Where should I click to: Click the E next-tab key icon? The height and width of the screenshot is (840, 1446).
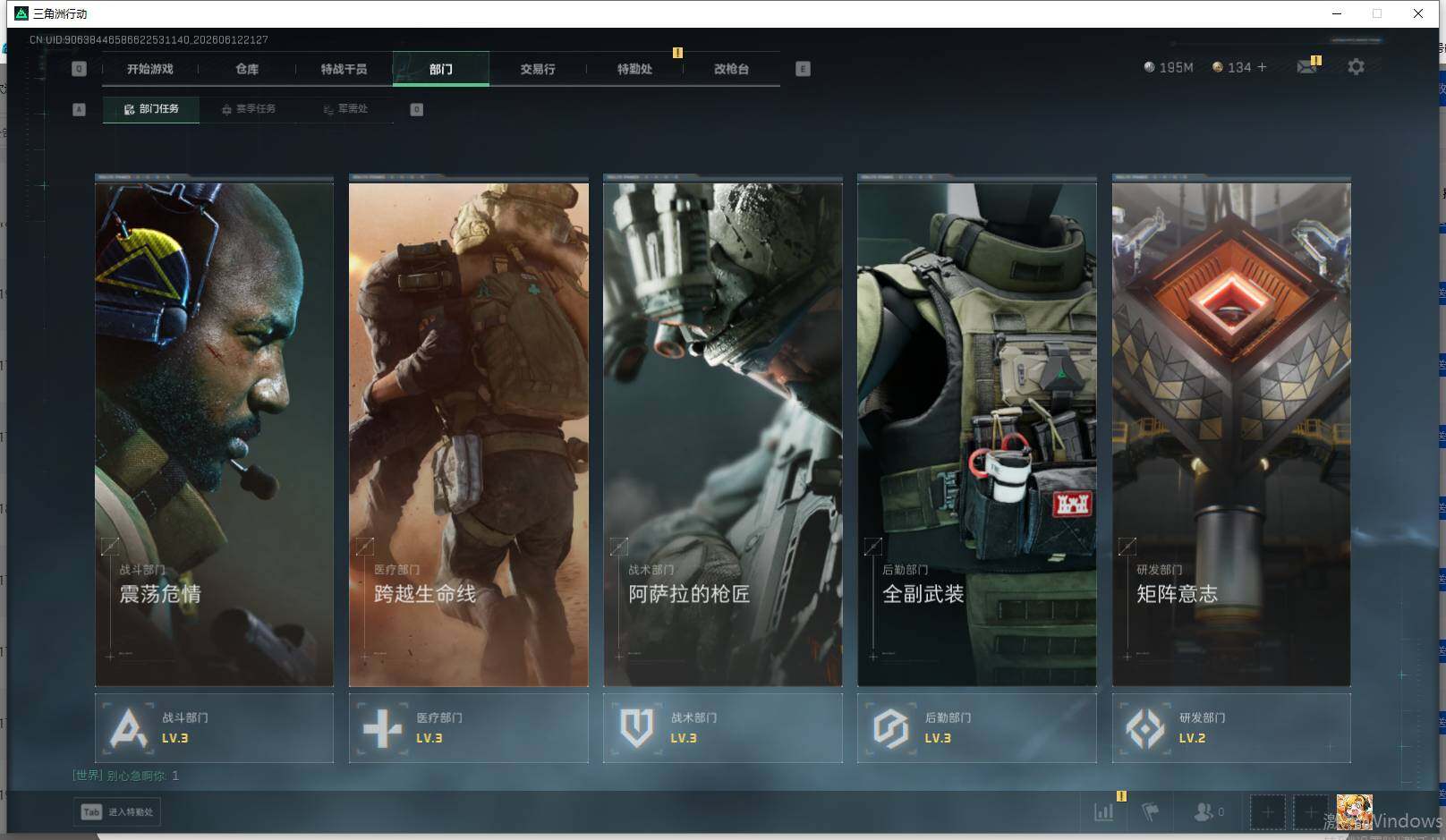coord(803,69)
